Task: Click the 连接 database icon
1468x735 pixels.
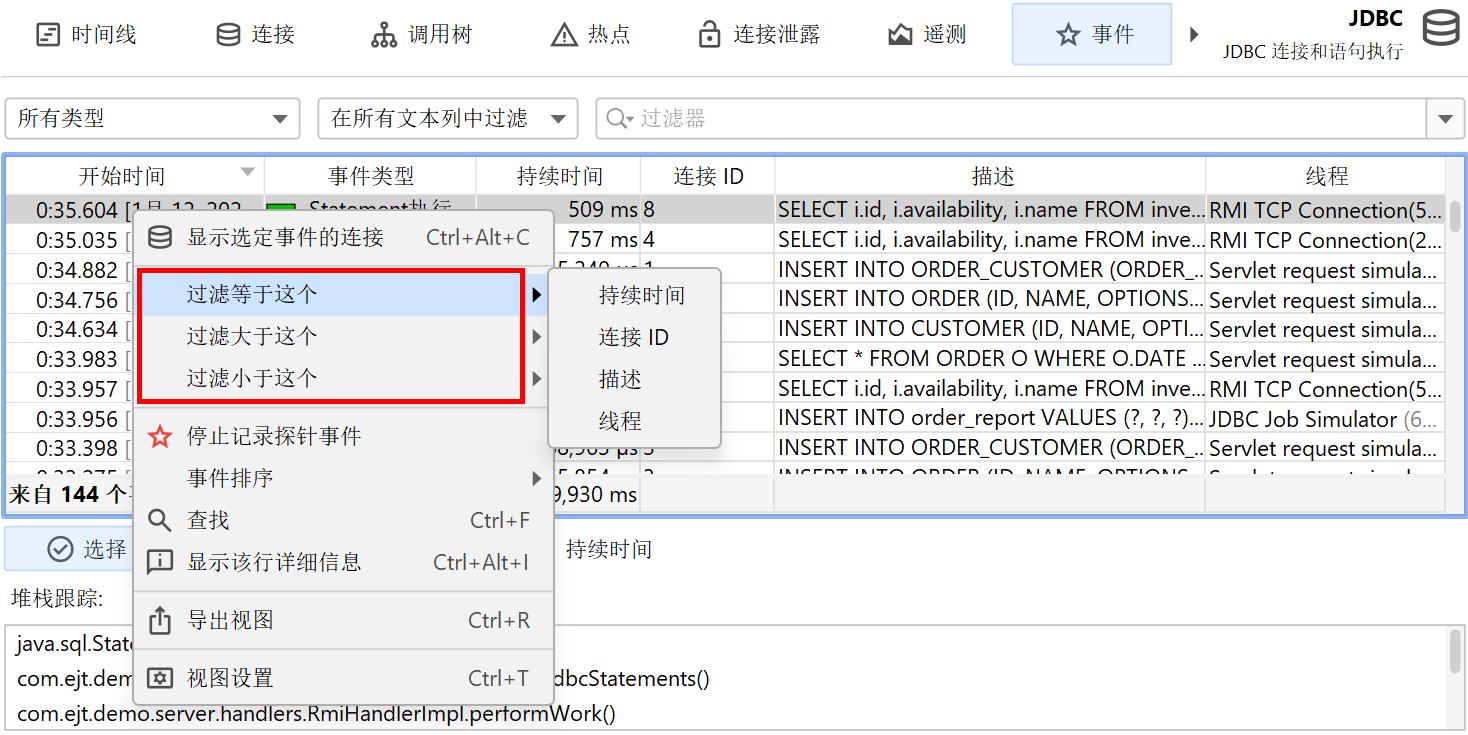Action: point(228,35)
